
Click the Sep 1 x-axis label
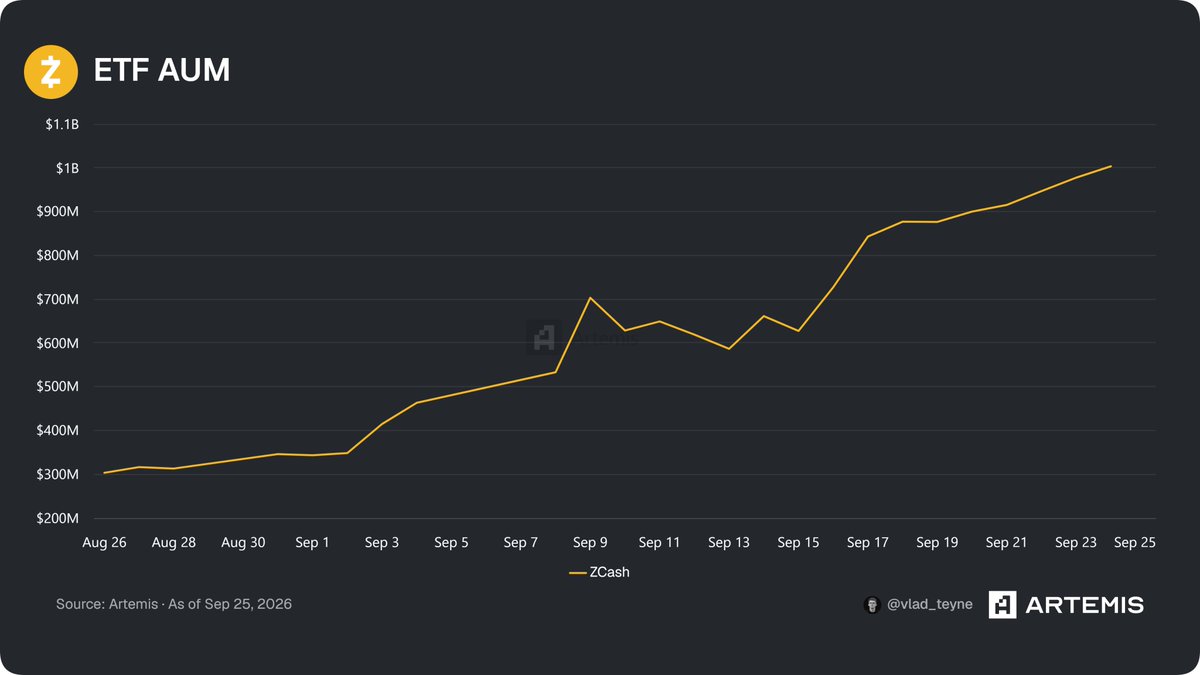312,543
